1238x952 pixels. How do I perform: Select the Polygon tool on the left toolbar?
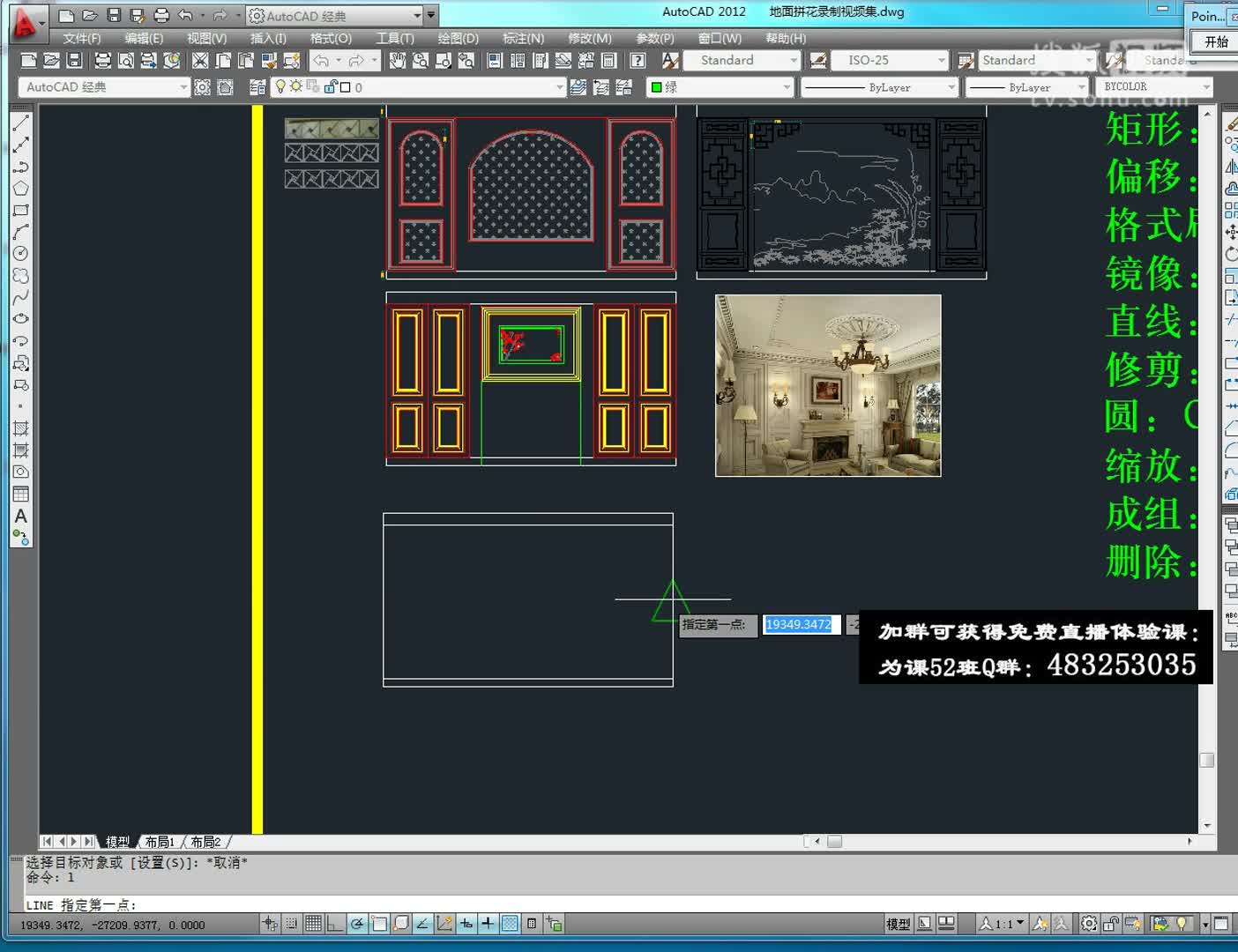coord(20,188)
